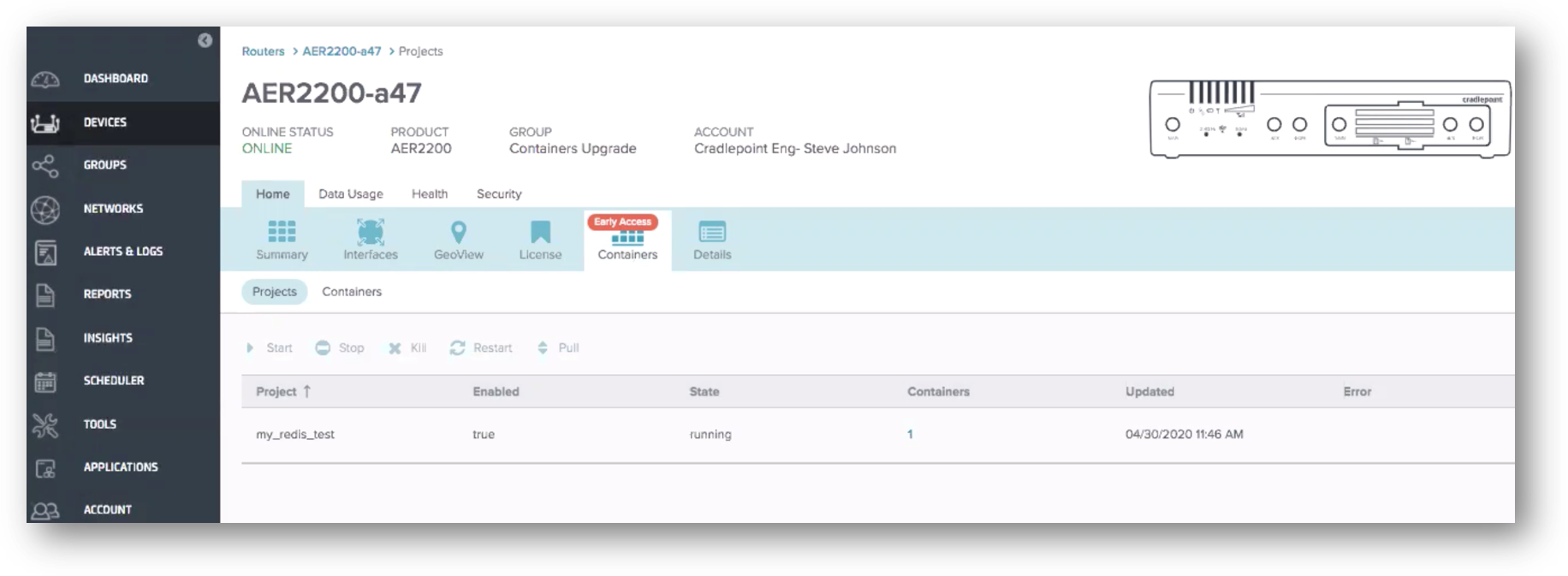
Task: Click the Enabled column header
Action: (496, 392)
